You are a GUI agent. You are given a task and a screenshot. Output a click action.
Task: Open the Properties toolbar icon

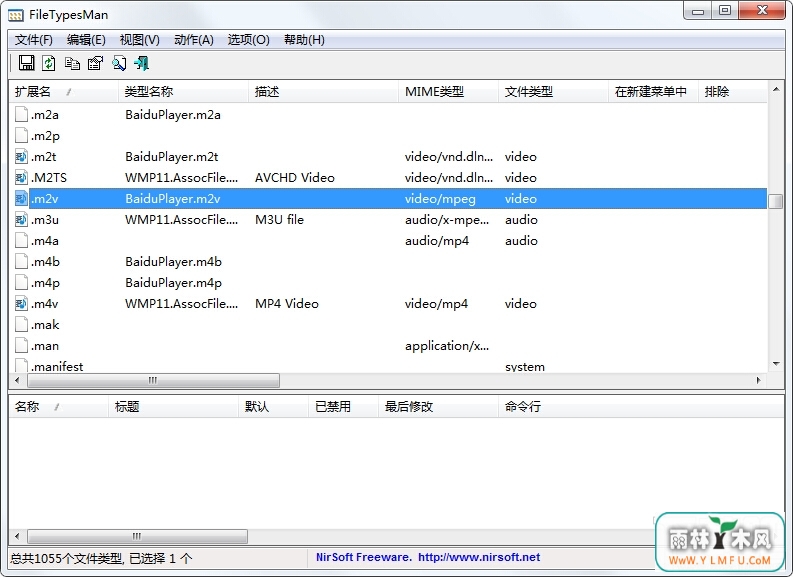click(x=95, y=63)
